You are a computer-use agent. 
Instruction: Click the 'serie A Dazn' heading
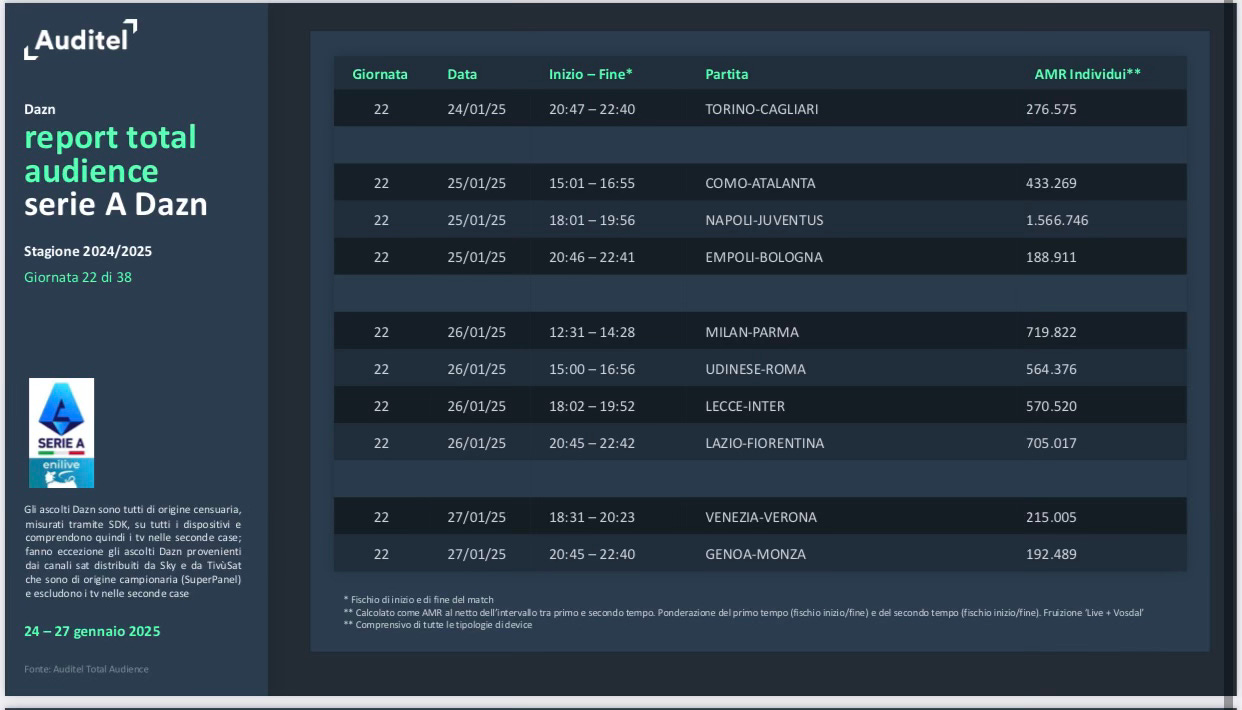click(116, 204)
